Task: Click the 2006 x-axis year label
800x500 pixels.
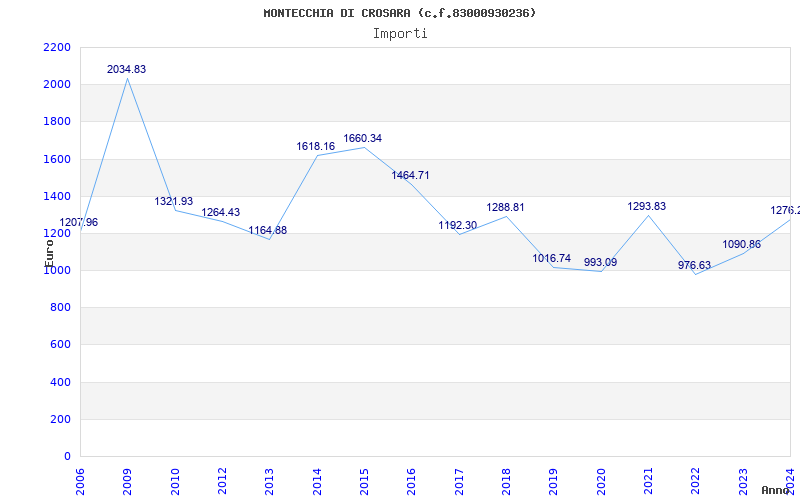Action: (x=80, y=481)
